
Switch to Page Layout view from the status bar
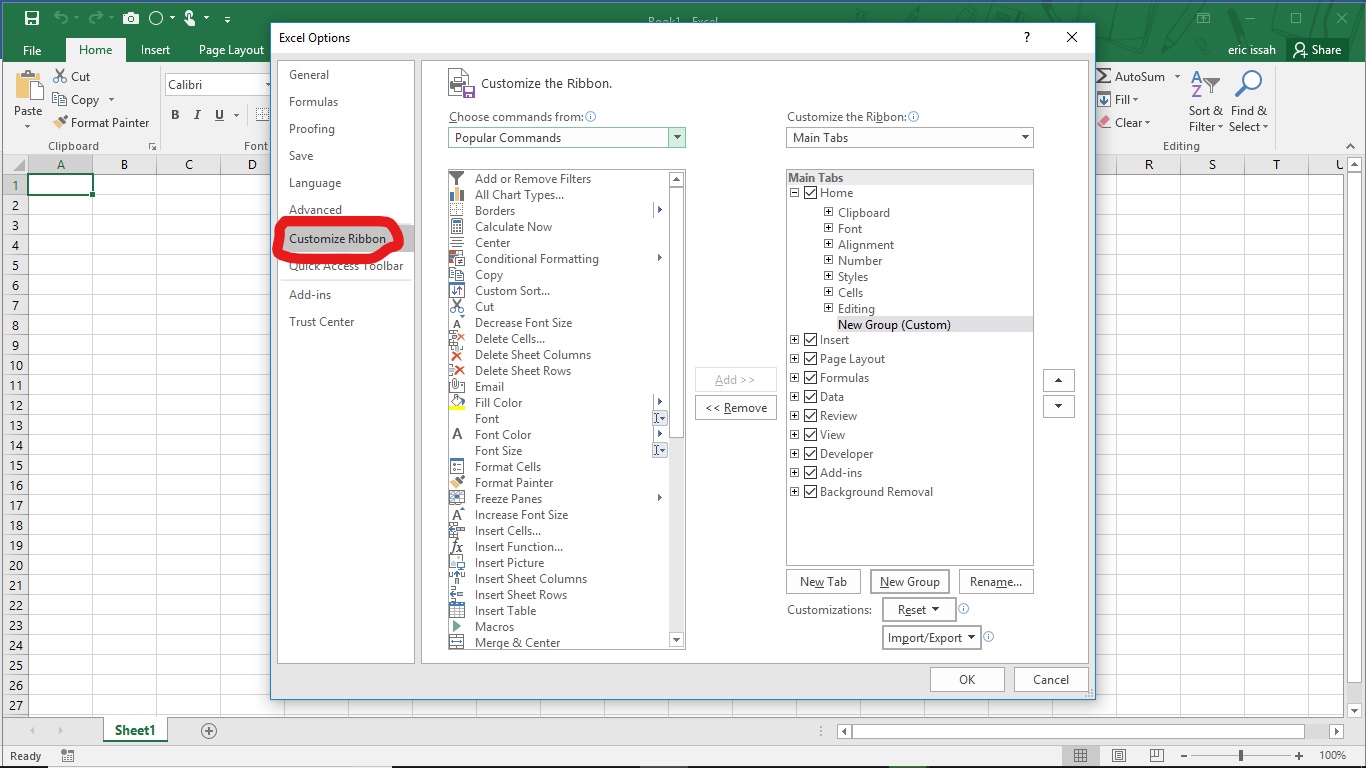(1119, 756)
